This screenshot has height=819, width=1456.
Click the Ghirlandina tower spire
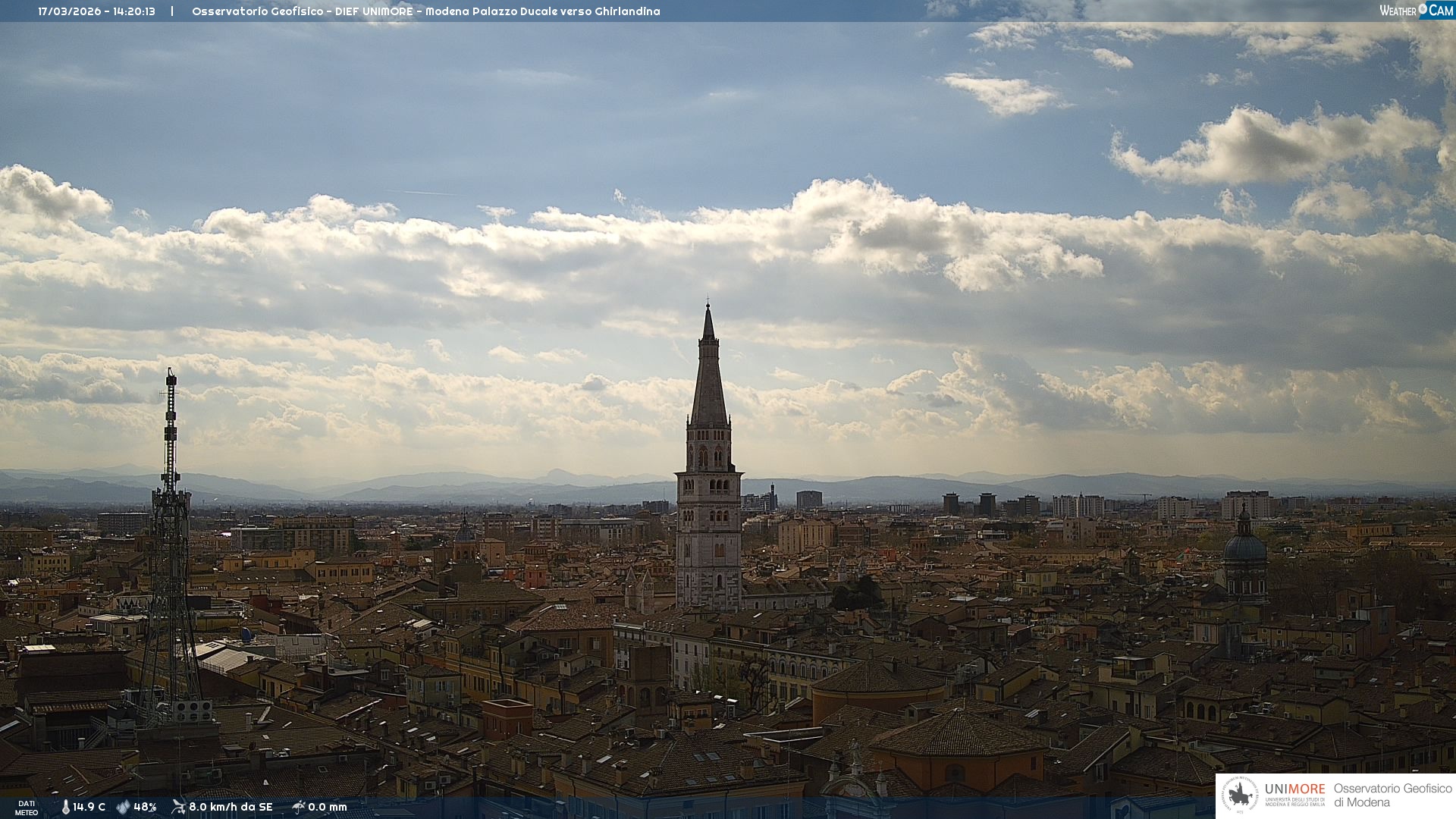[x=709, y=379]
